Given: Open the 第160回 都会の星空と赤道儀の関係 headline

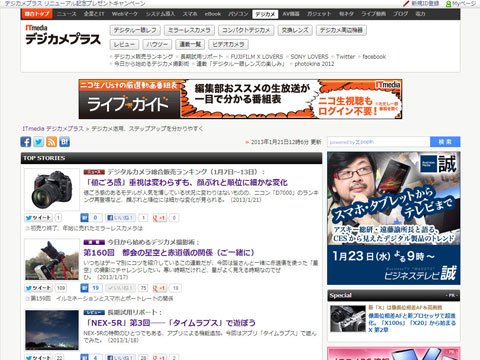Looking at the screenshot, I should pyautogui.click(x=169, y=253).
